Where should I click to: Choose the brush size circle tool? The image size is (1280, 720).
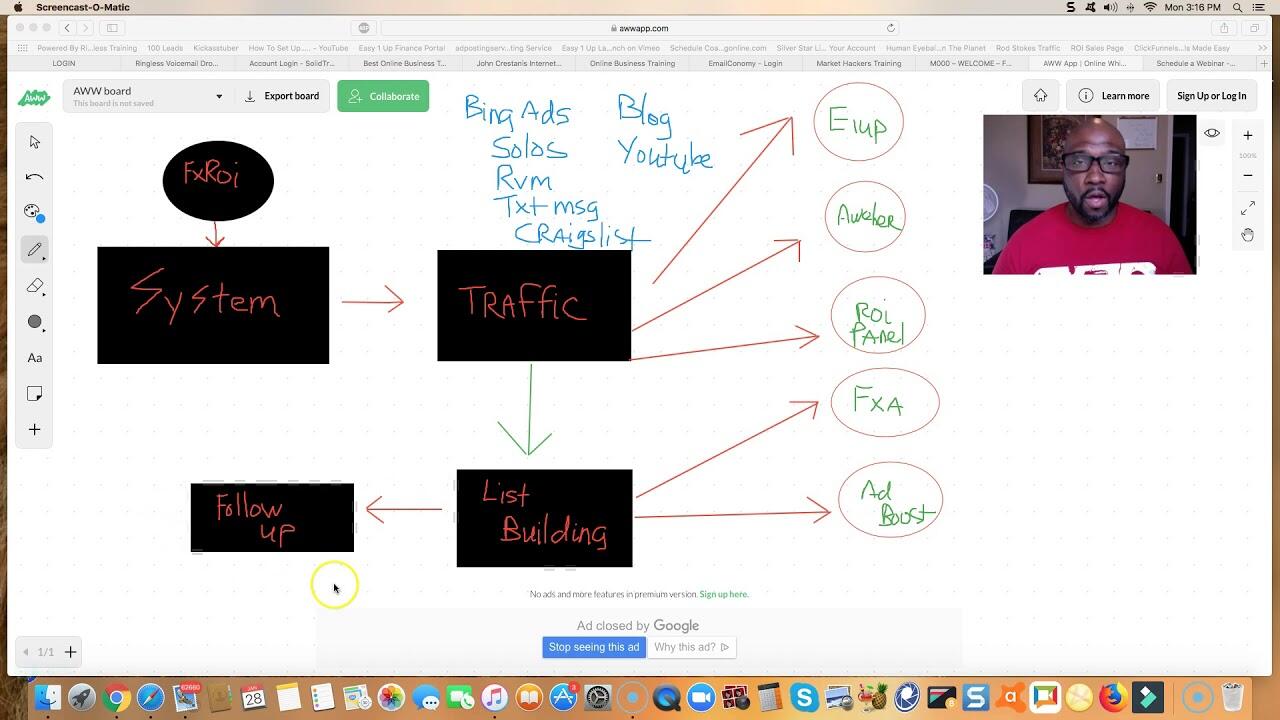pyautogui.click(x=35, y=322)
